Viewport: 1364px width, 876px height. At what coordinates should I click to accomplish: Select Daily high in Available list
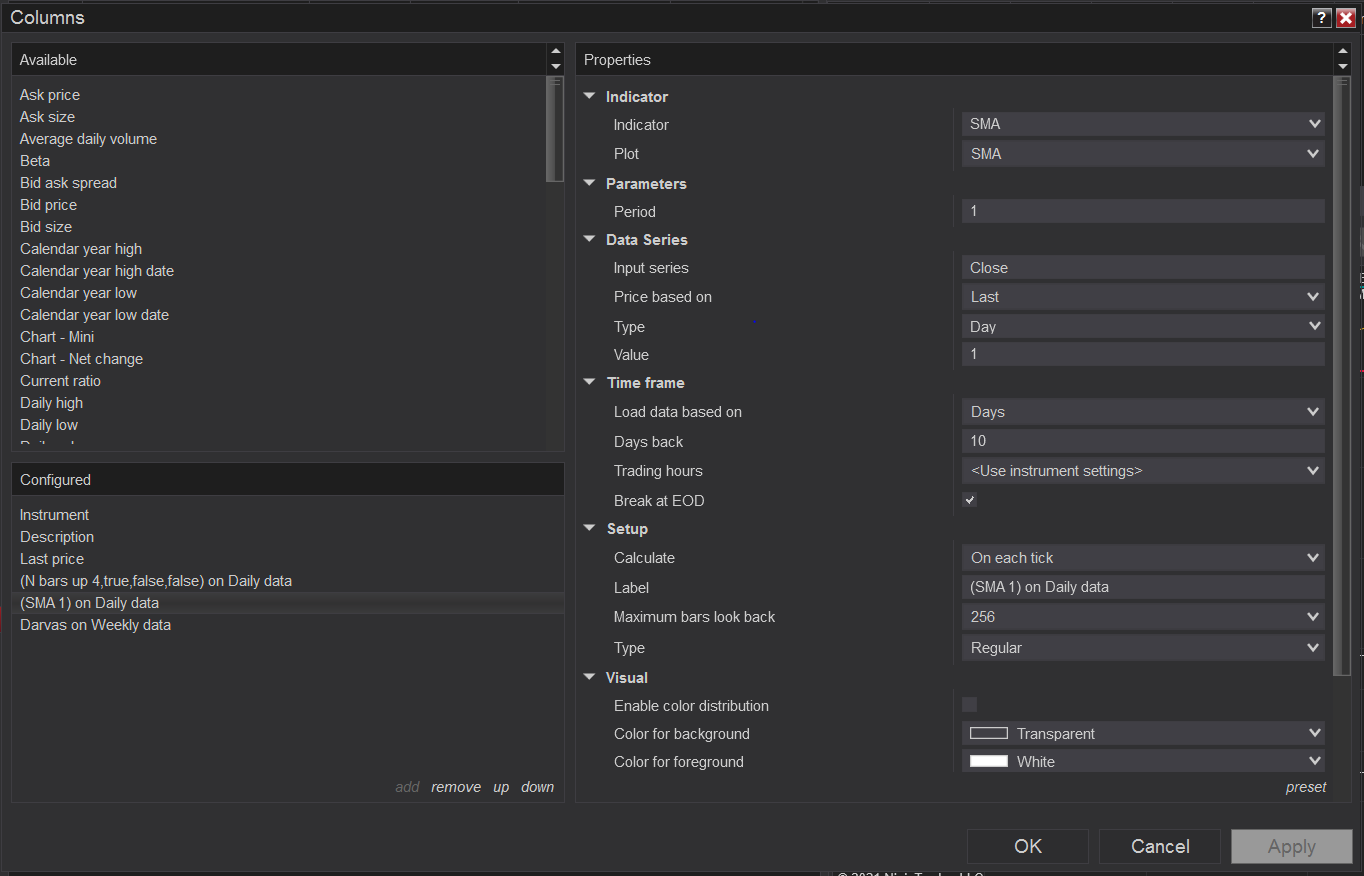[51, 403]
